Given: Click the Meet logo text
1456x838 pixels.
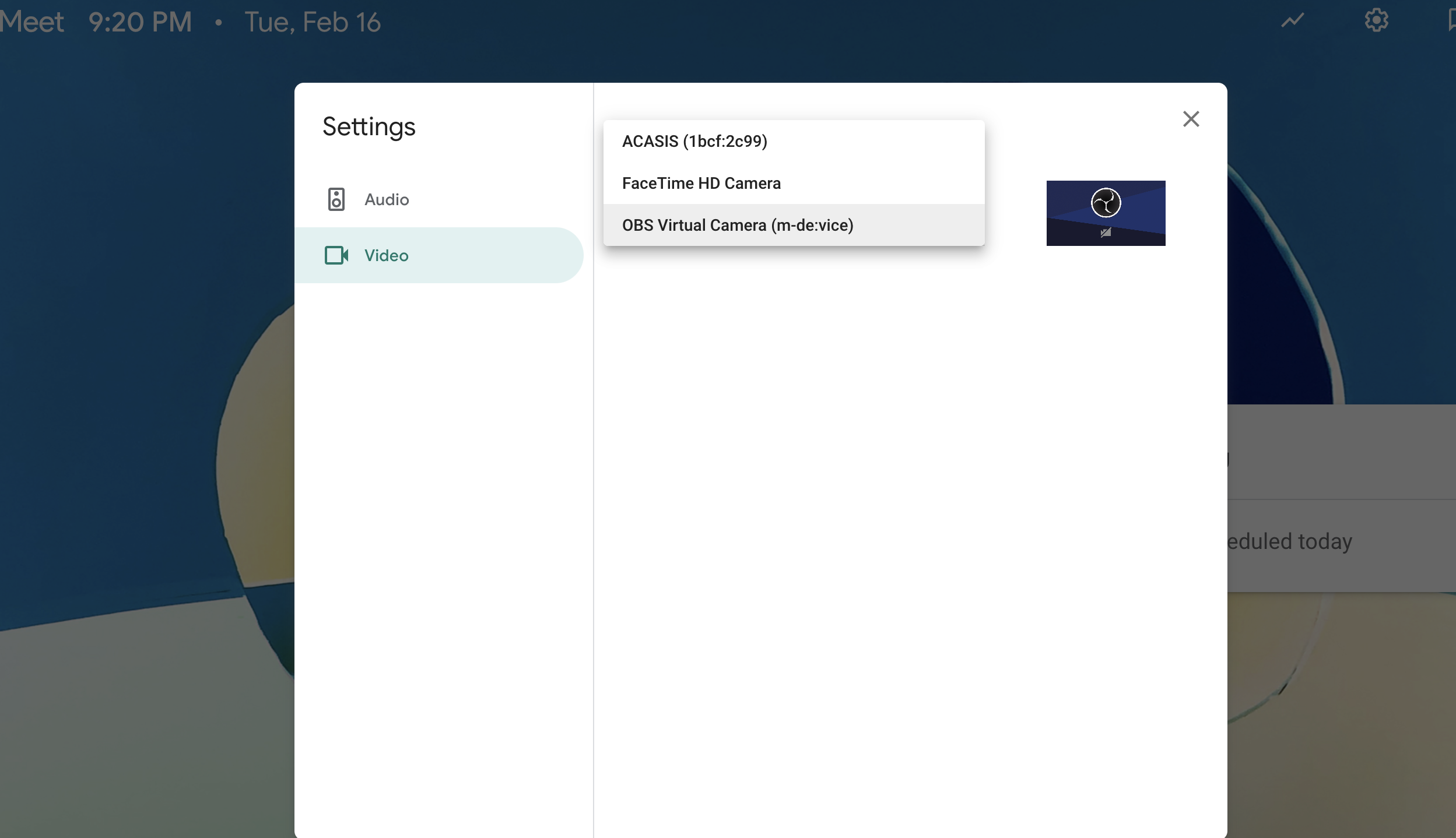Looking at the screenshot, I should 32,22.
